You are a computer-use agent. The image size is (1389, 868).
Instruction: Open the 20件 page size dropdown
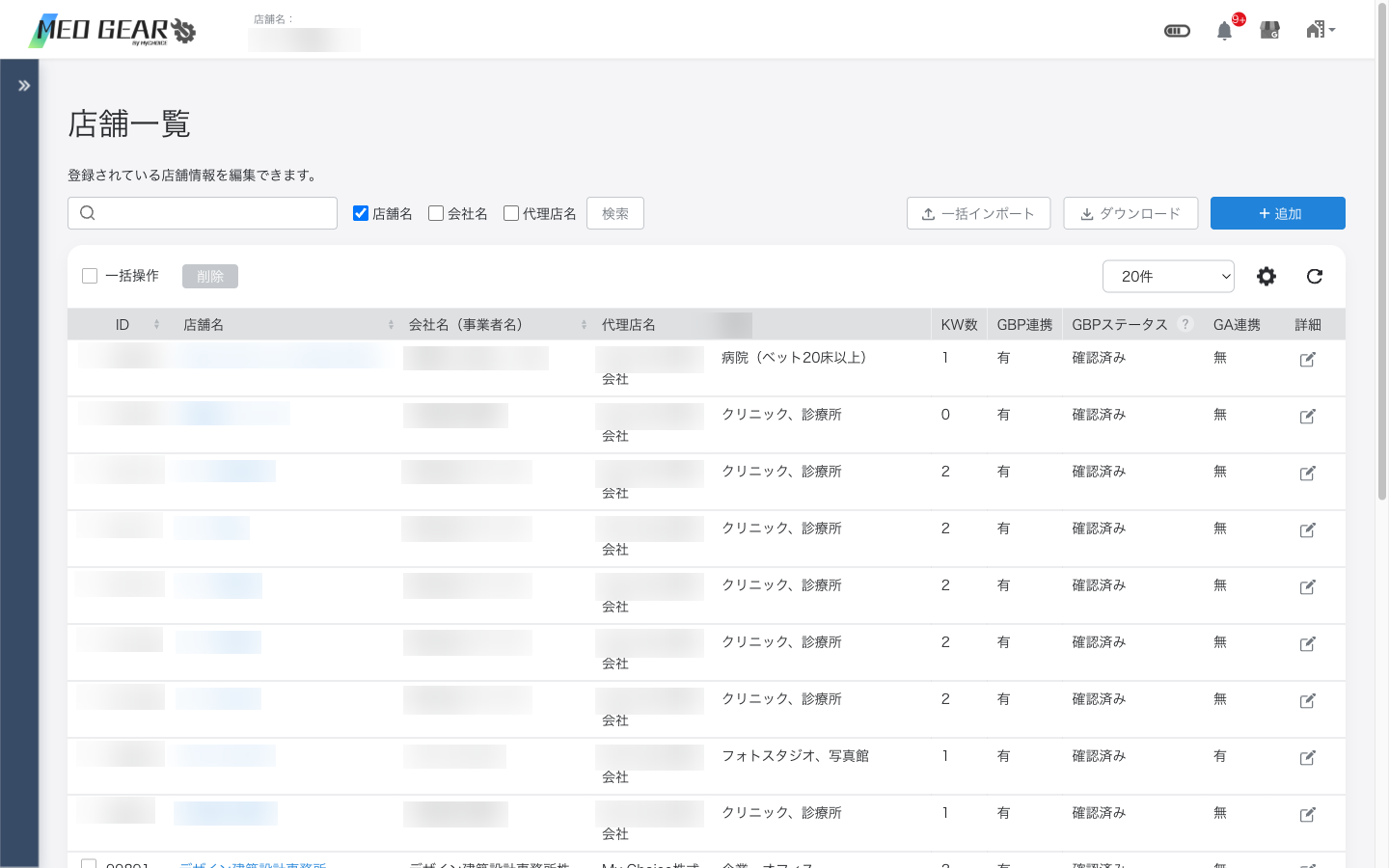tap(1168, 276)
